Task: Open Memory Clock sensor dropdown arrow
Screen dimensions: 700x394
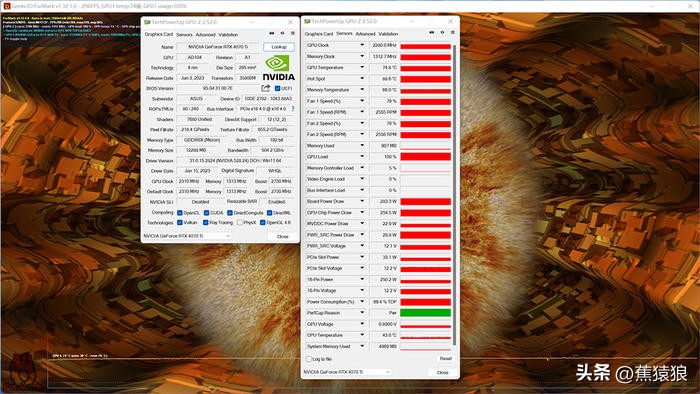Action: [362, 56]
